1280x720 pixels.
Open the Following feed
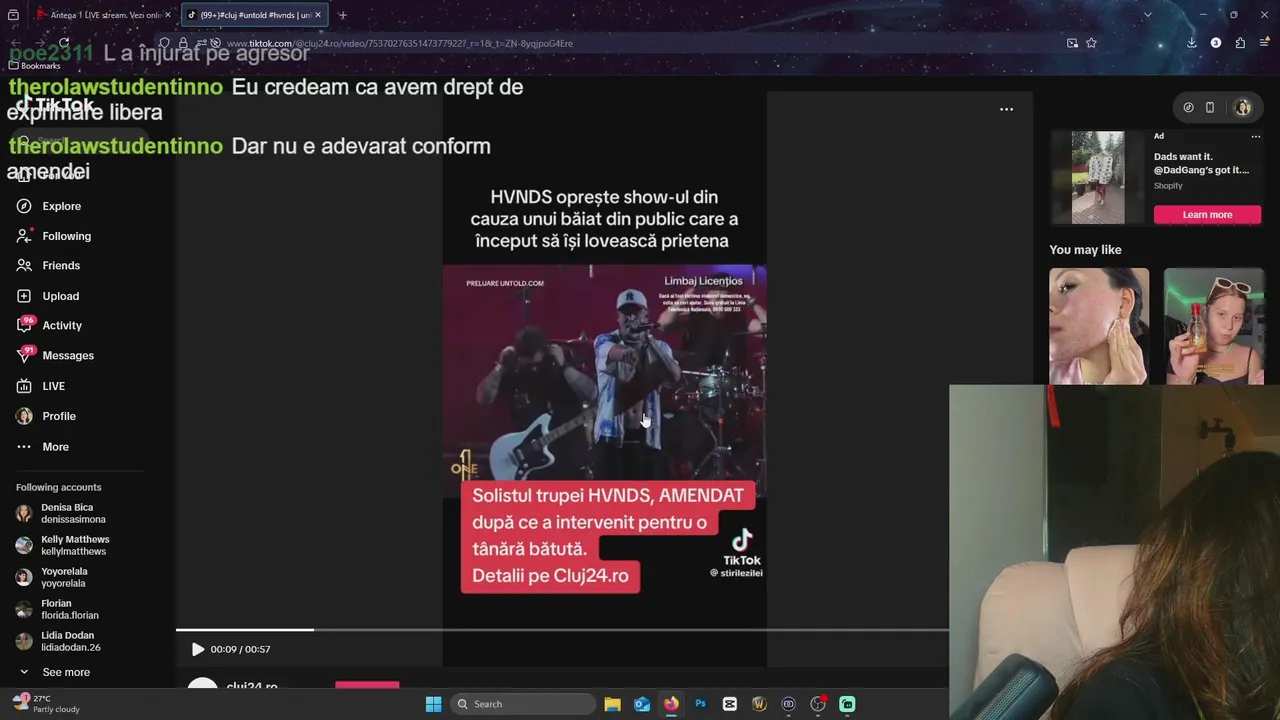(53, 236)
